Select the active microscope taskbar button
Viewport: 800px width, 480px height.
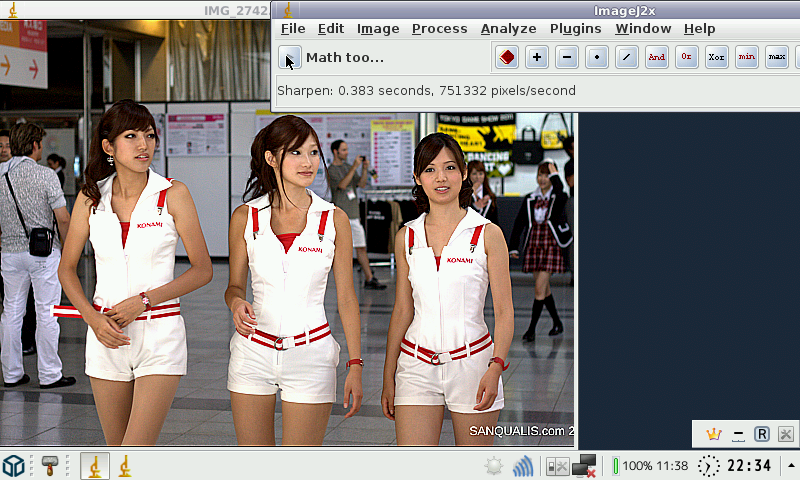[95, 466]
